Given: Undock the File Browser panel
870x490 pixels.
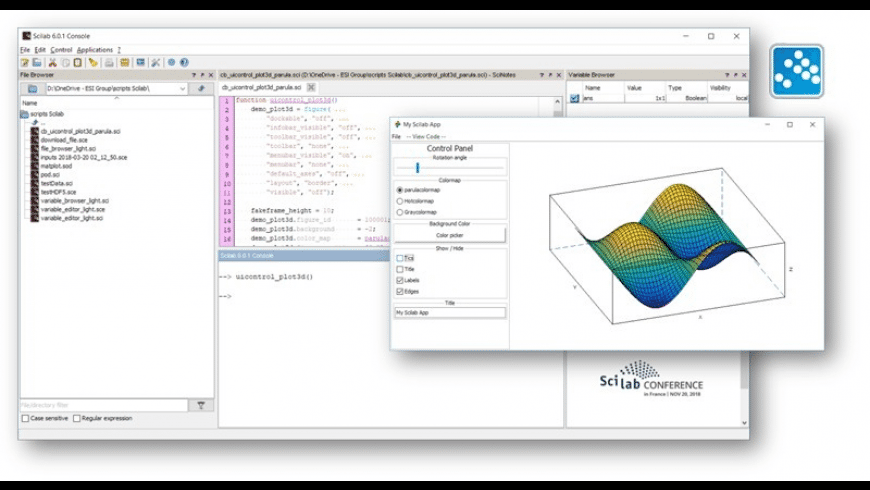Looking at the screenshot, I should click(202, 75).
